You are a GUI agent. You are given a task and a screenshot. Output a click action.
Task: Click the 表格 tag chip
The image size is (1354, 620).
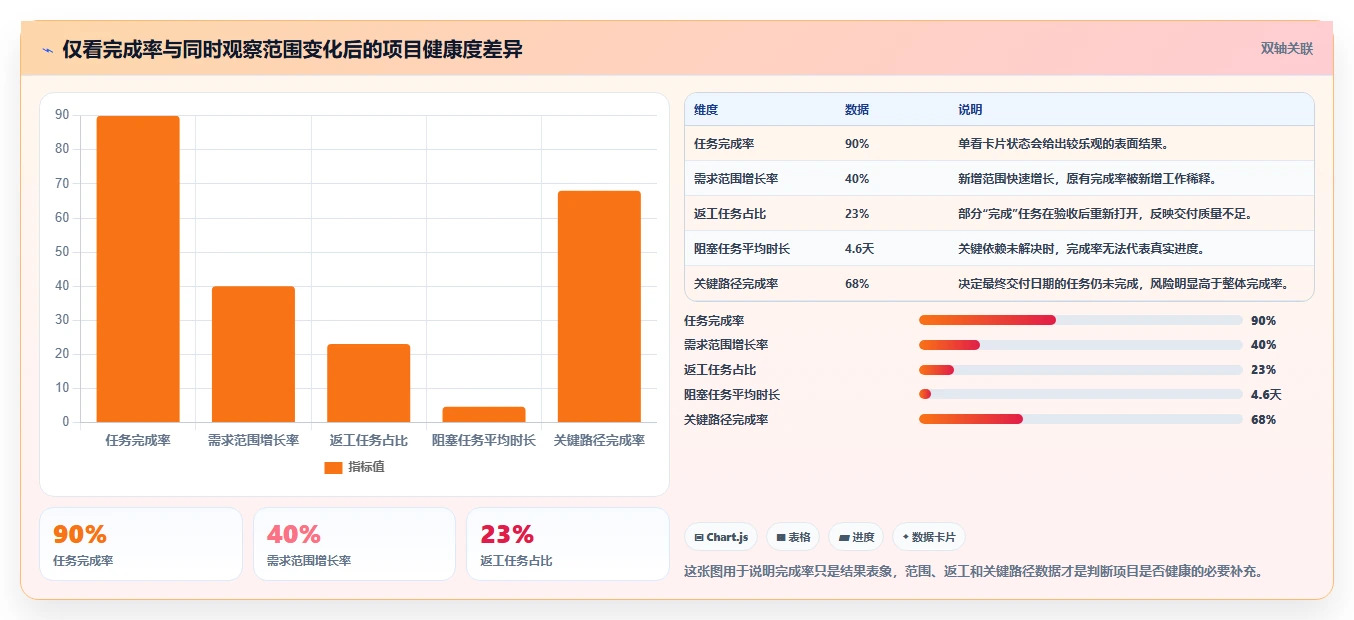click(793, 537)
